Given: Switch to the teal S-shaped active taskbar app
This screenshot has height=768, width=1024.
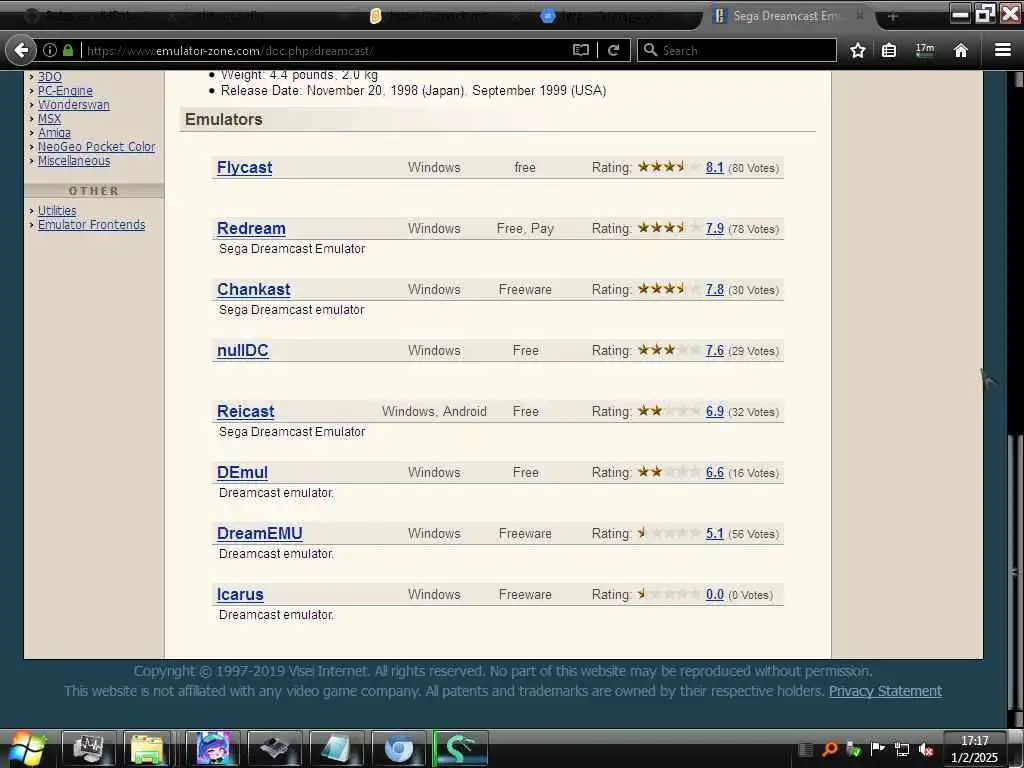Looking at the screenshot, I should coord(460,748).
